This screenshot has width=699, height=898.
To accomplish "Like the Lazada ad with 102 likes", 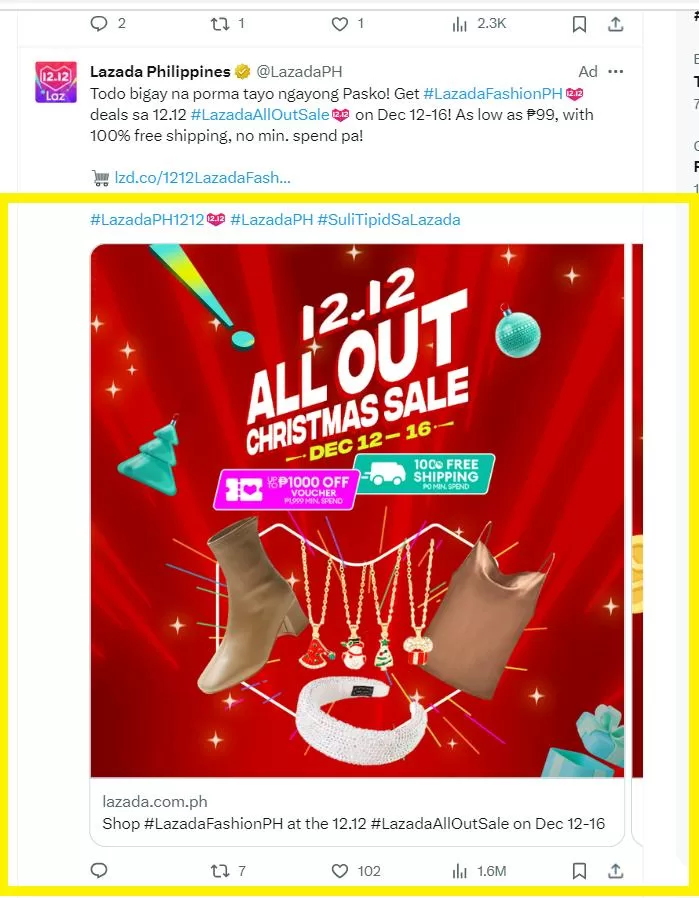I will coord(340,871).
